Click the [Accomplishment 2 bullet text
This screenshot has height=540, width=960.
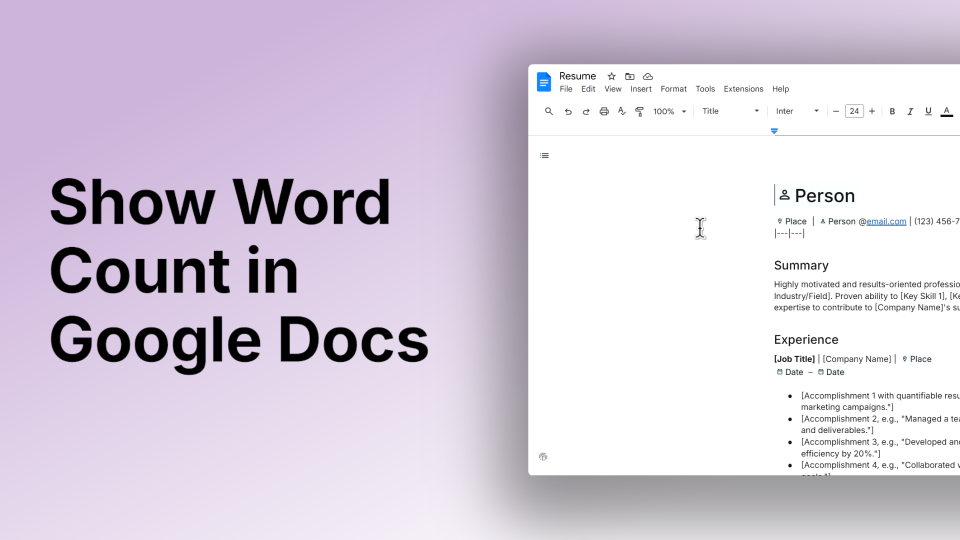tap(880, 424)
